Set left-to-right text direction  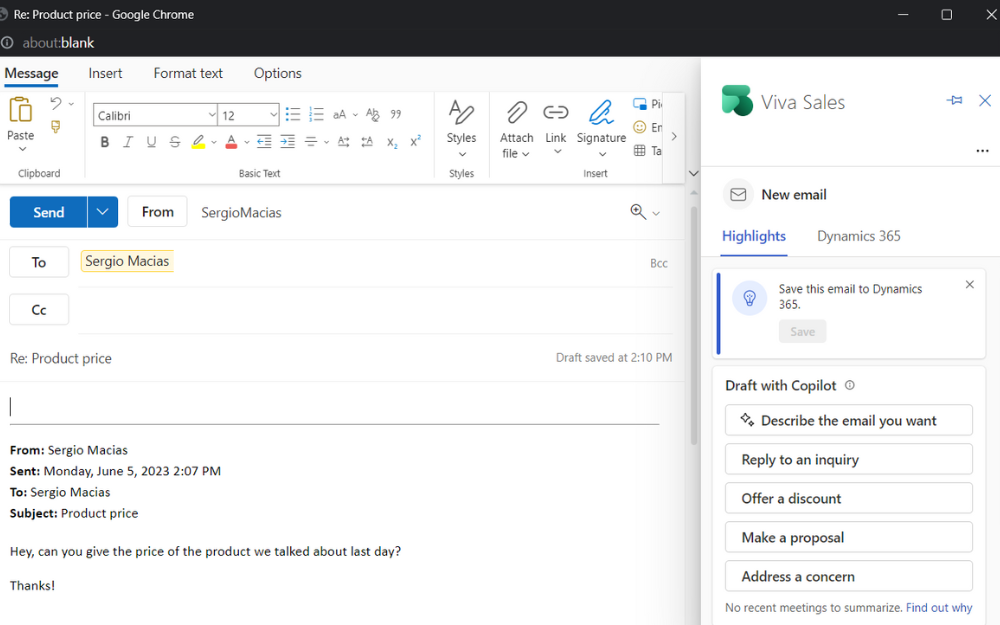pyautogui.click(x=344, y=142)
